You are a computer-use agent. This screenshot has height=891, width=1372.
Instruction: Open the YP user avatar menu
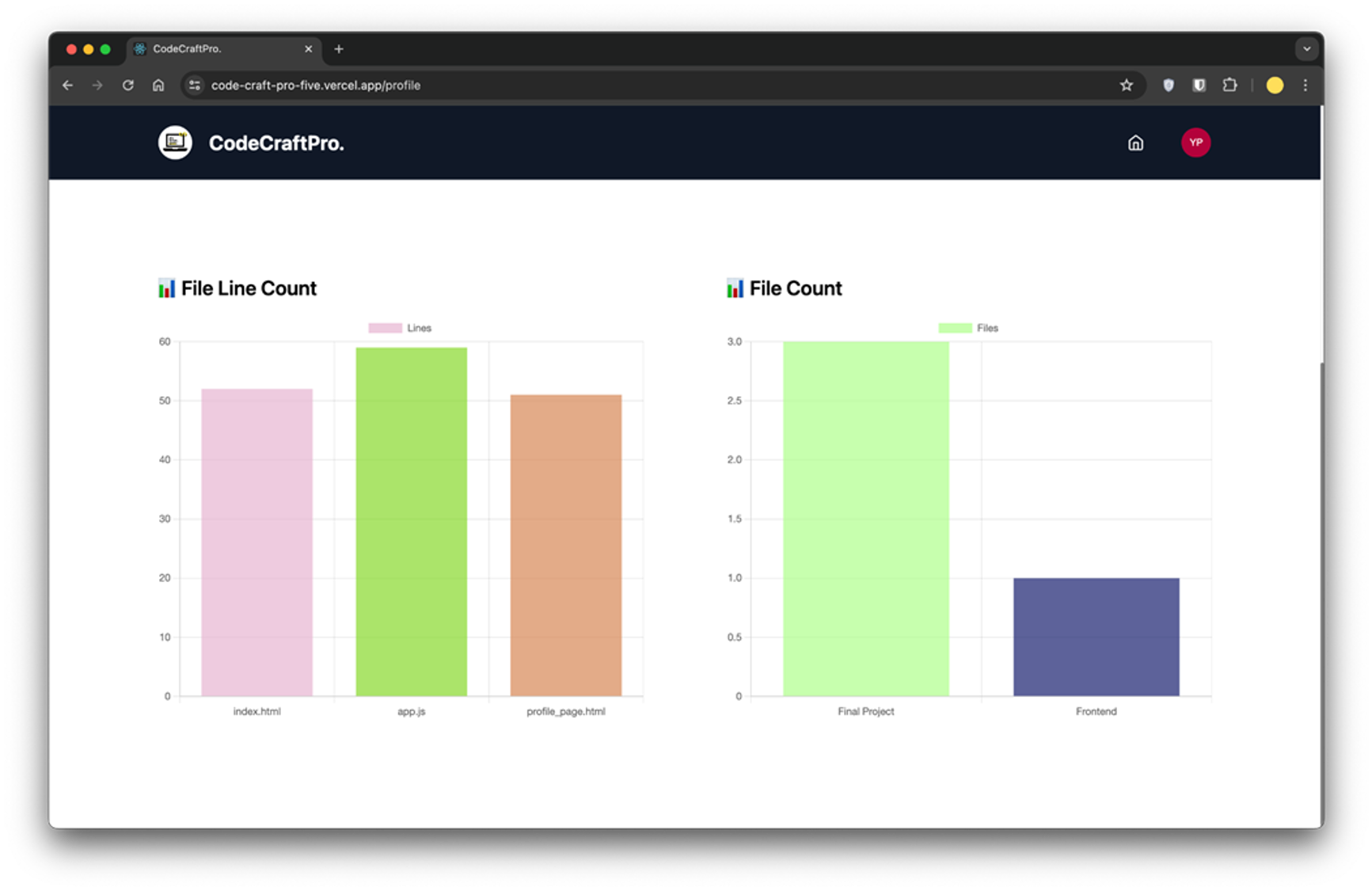1195,143
